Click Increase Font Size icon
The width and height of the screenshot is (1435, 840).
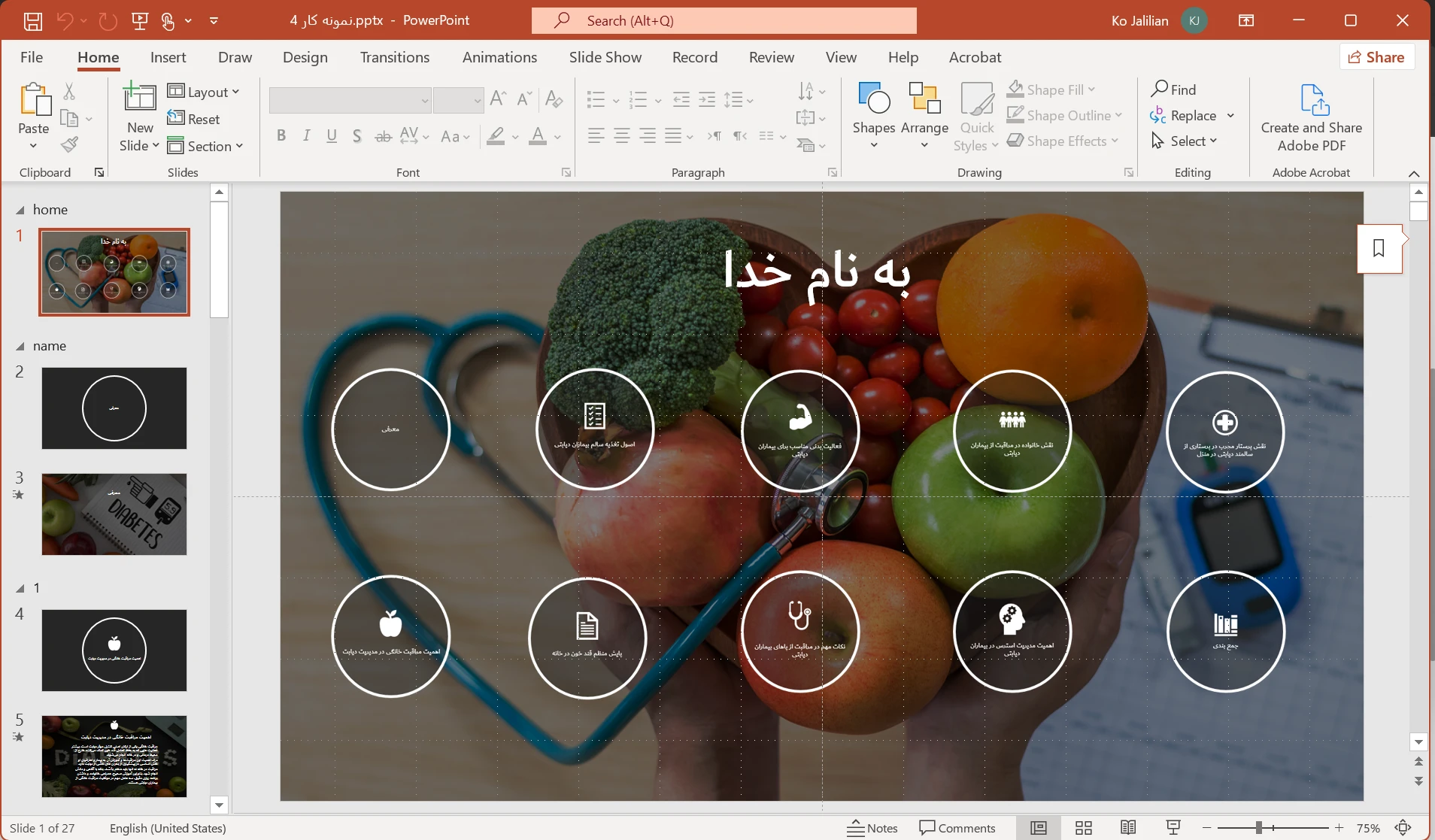click(498, 98)
